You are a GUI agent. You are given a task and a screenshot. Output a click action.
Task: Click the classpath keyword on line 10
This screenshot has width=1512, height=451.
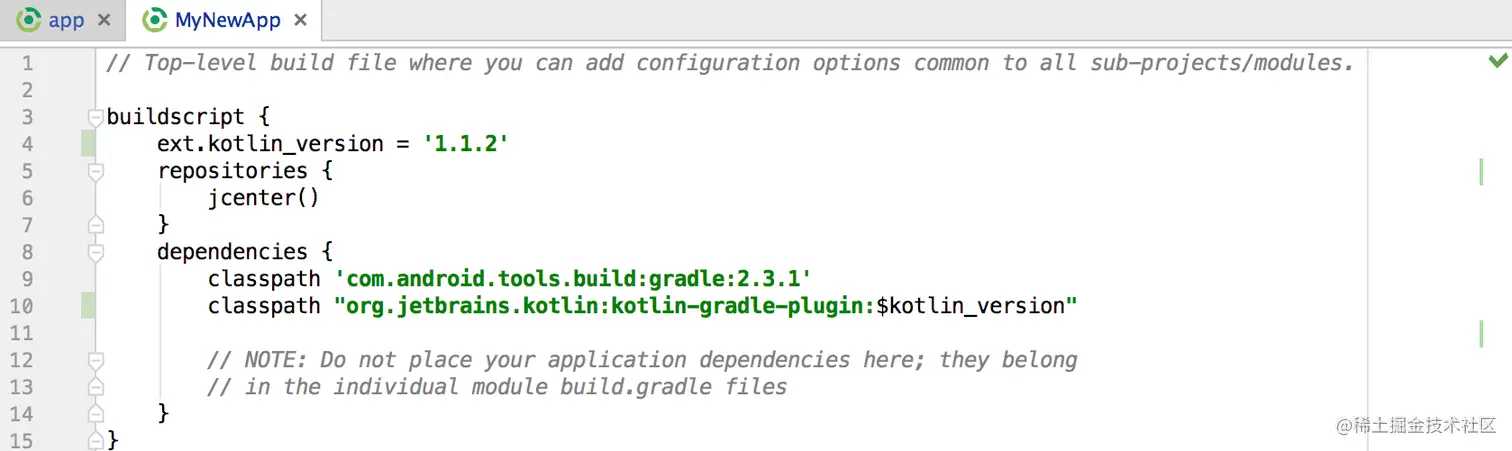click(264, 306)
